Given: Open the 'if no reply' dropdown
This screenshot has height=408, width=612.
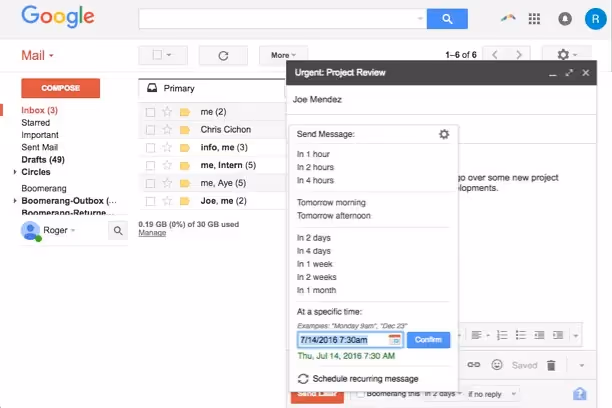Looking at the screenshot, I should tap(492, 394).
